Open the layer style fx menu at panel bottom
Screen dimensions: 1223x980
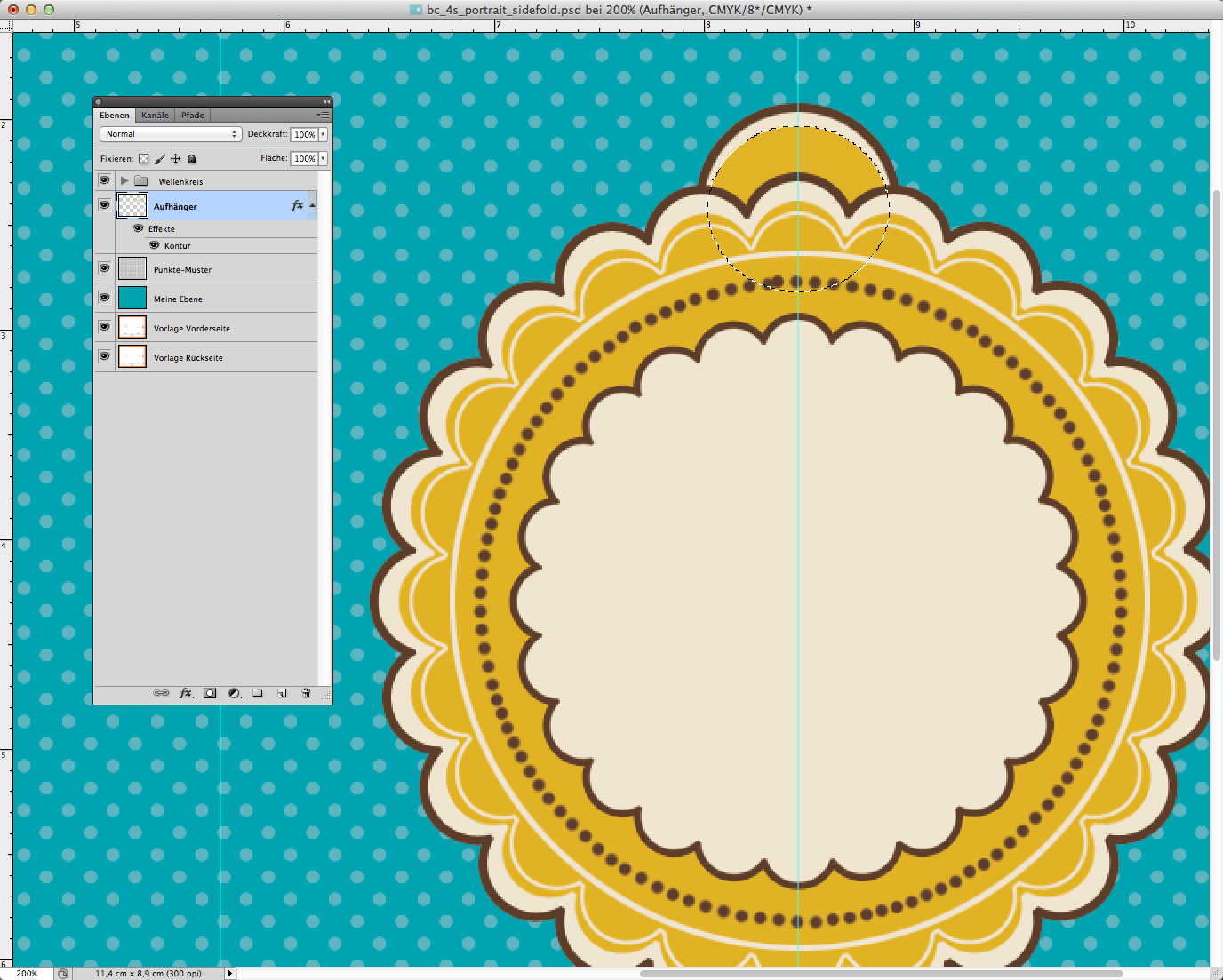pyautogui.click(x=186, y=693)
